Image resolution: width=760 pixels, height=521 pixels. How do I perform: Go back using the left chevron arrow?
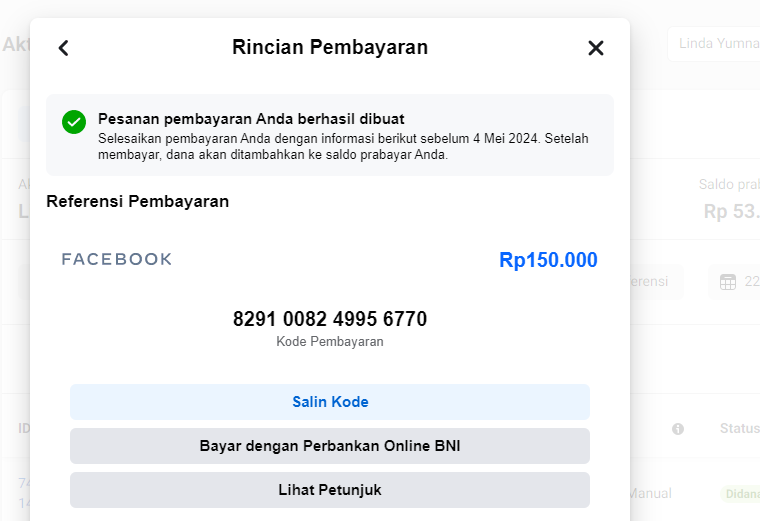click(63, 48)
